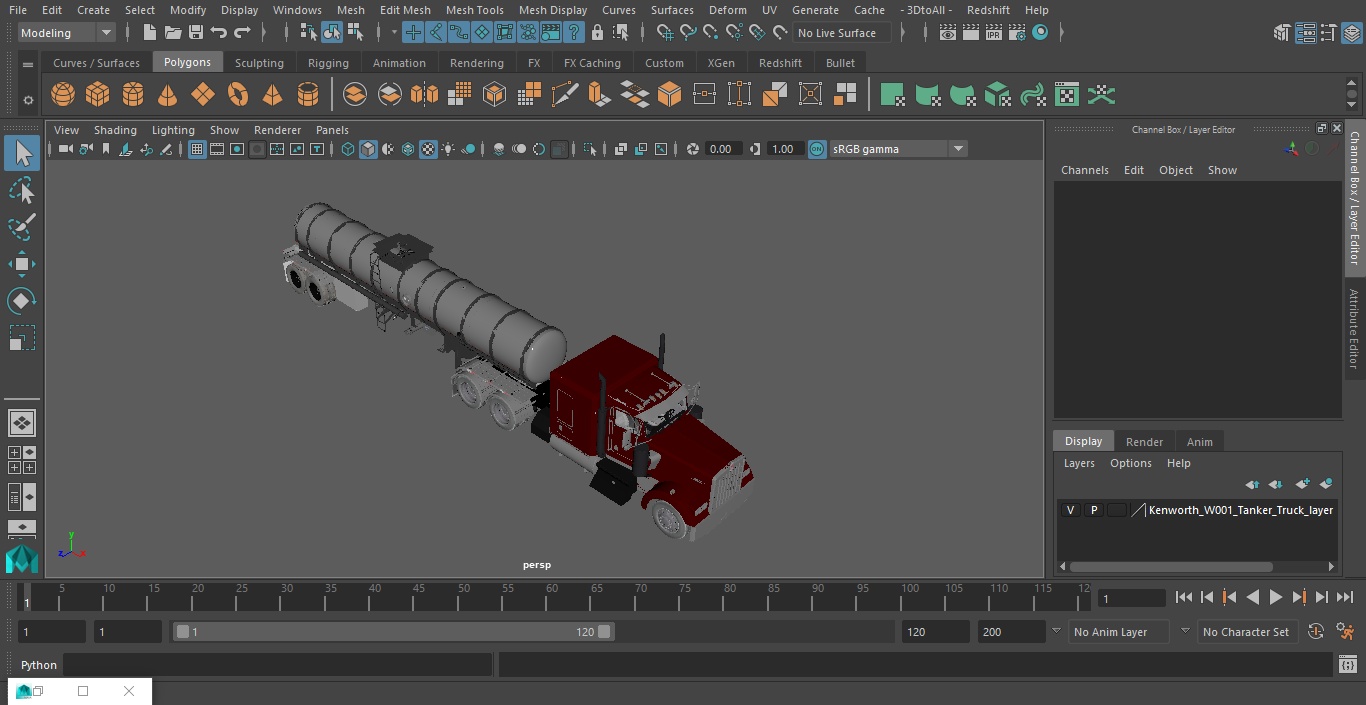Toggle textured display in viewport toolbar
1366x705 pixels.
tap(428, 149)
